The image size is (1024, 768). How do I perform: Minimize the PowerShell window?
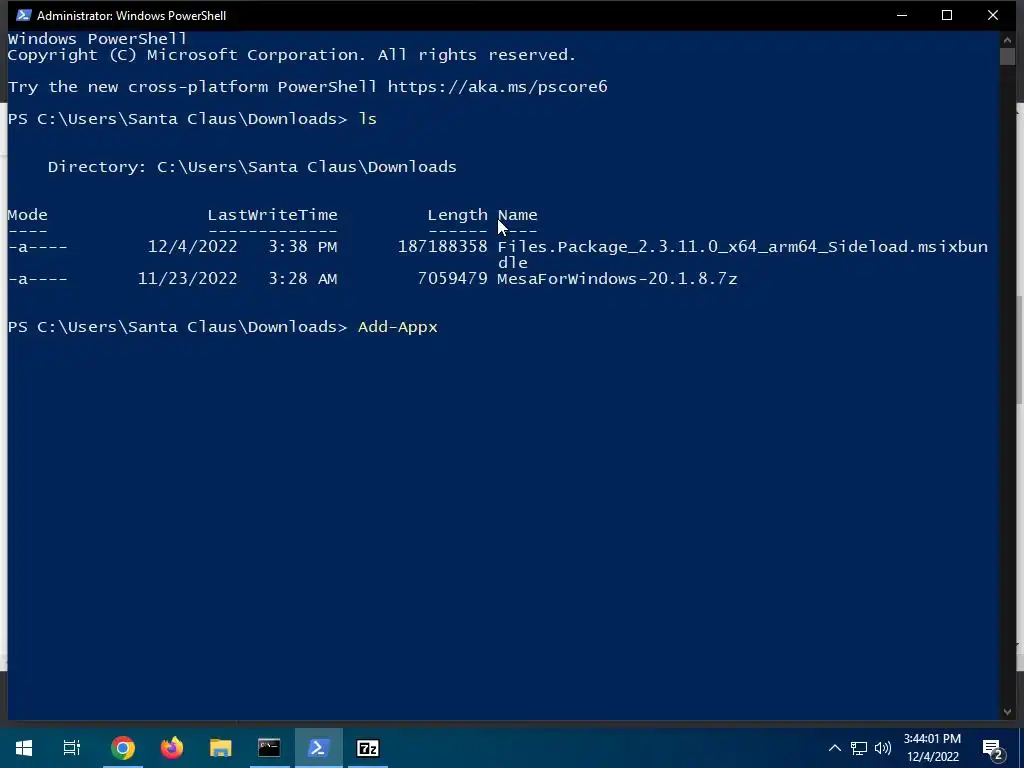(x=902, y=15)
